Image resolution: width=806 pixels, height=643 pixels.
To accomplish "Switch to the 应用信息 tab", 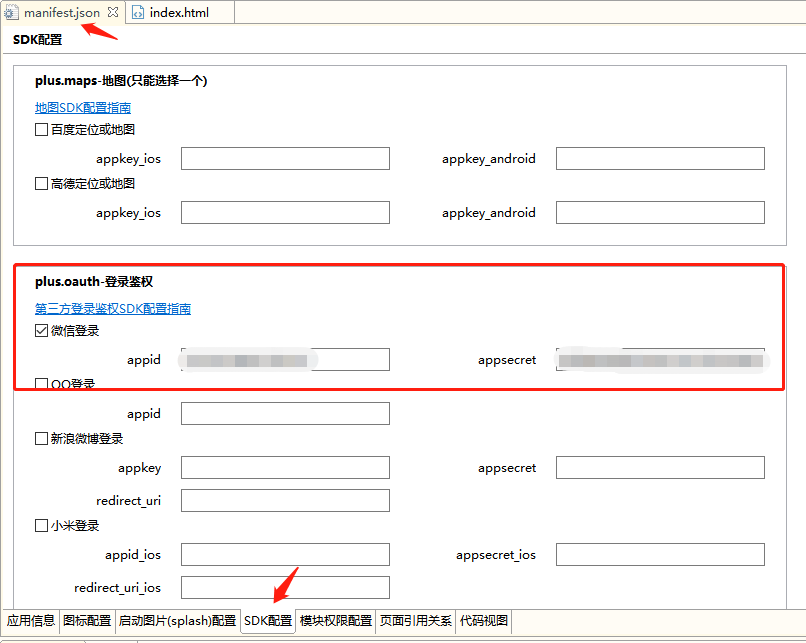I will (x=30, y=620).
